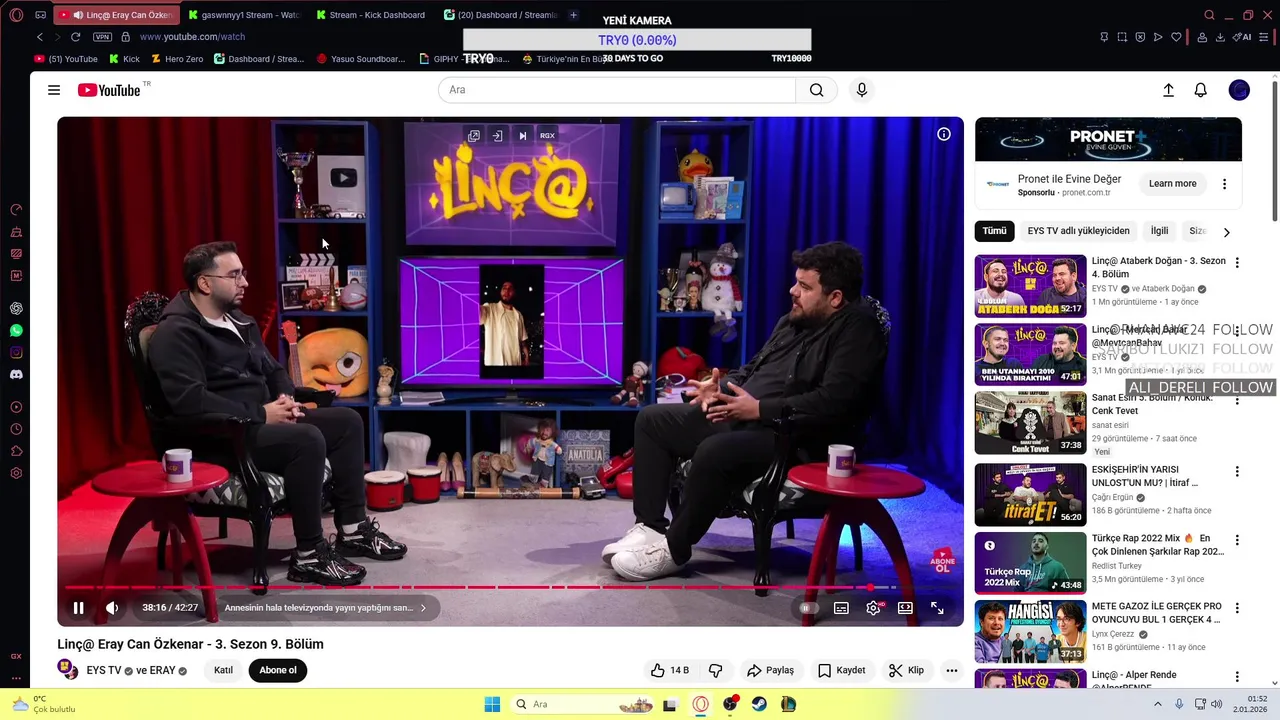Open the Linç@ Ataberk Doğan thumbnail
1280x720 pixels.
click(x=1030, y=286)
